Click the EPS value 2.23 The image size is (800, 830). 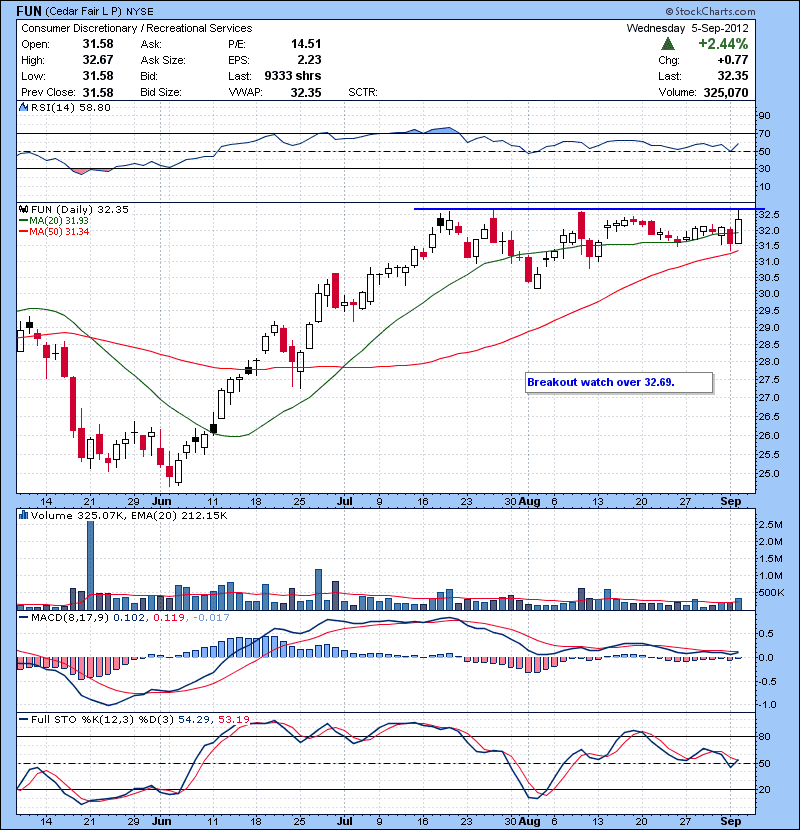[309, 60]
